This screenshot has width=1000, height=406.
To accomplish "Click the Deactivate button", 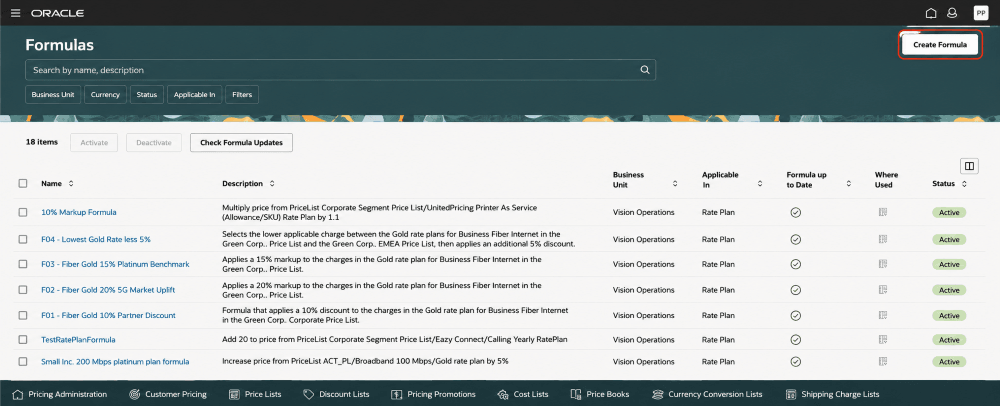I will [154, 143].
